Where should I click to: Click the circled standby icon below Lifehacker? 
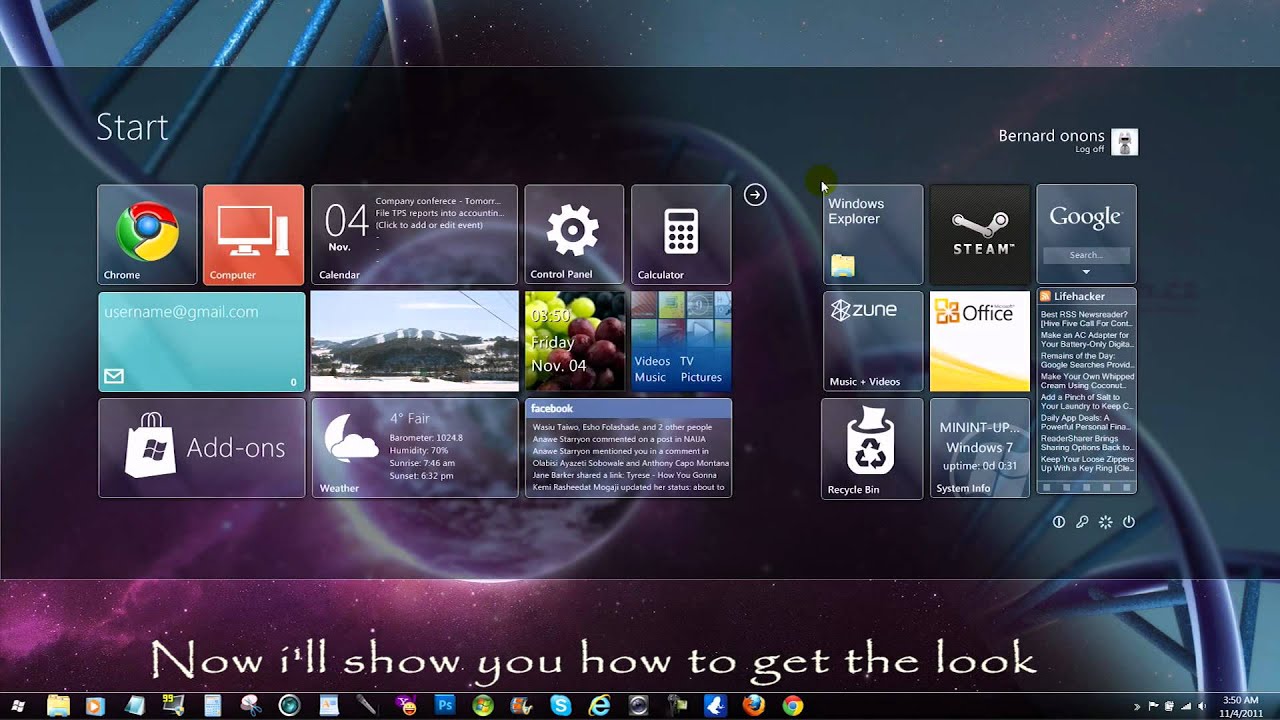1059,522
